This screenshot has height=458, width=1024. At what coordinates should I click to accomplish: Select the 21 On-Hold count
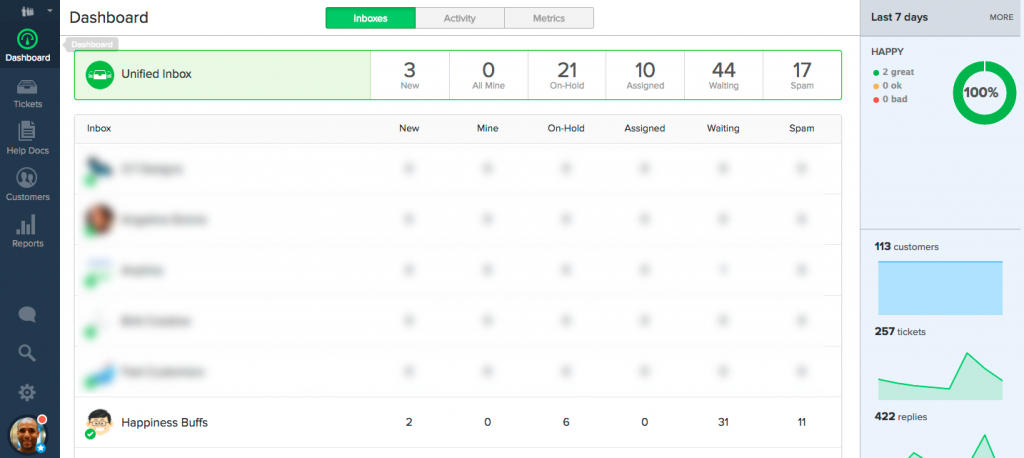567,75
